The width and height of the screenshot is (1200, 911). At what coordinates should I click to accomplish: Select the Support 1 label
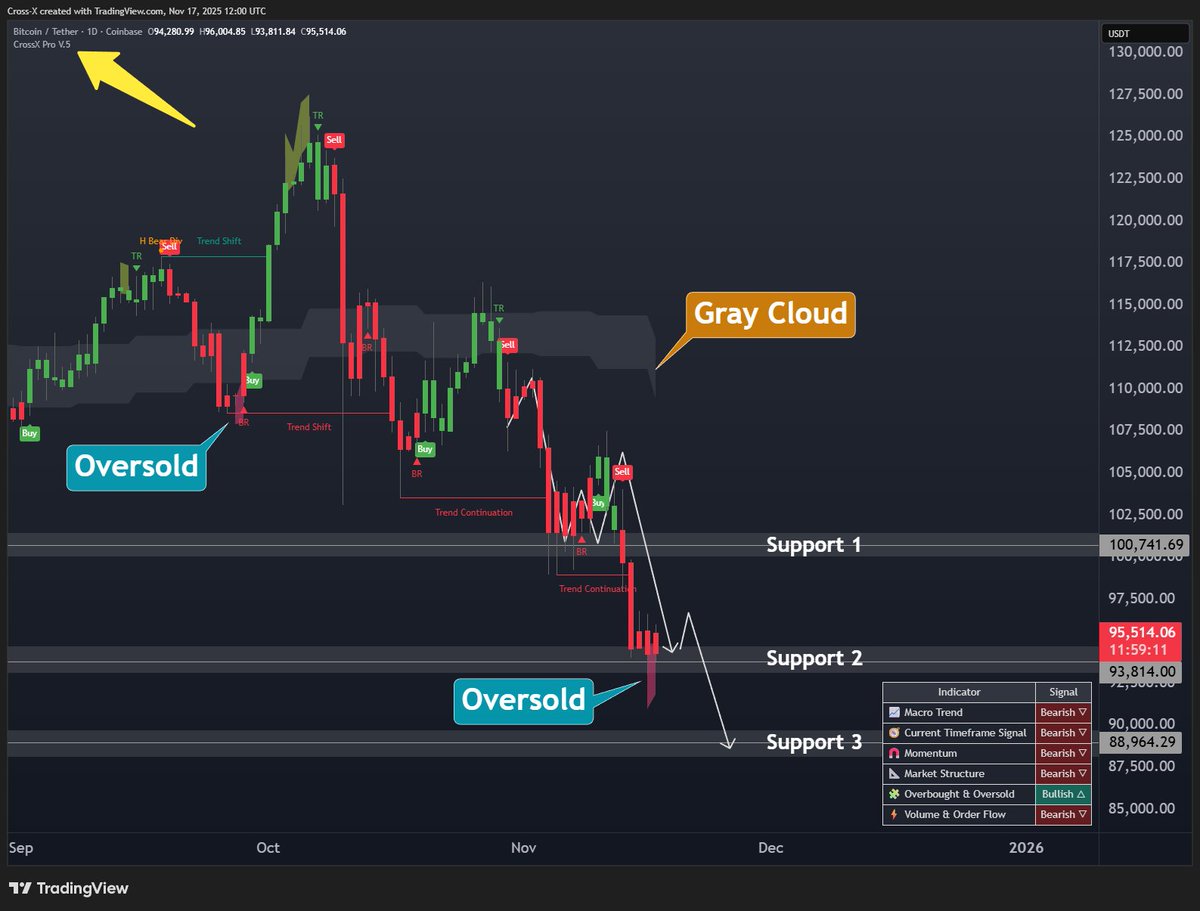[813, 545]
